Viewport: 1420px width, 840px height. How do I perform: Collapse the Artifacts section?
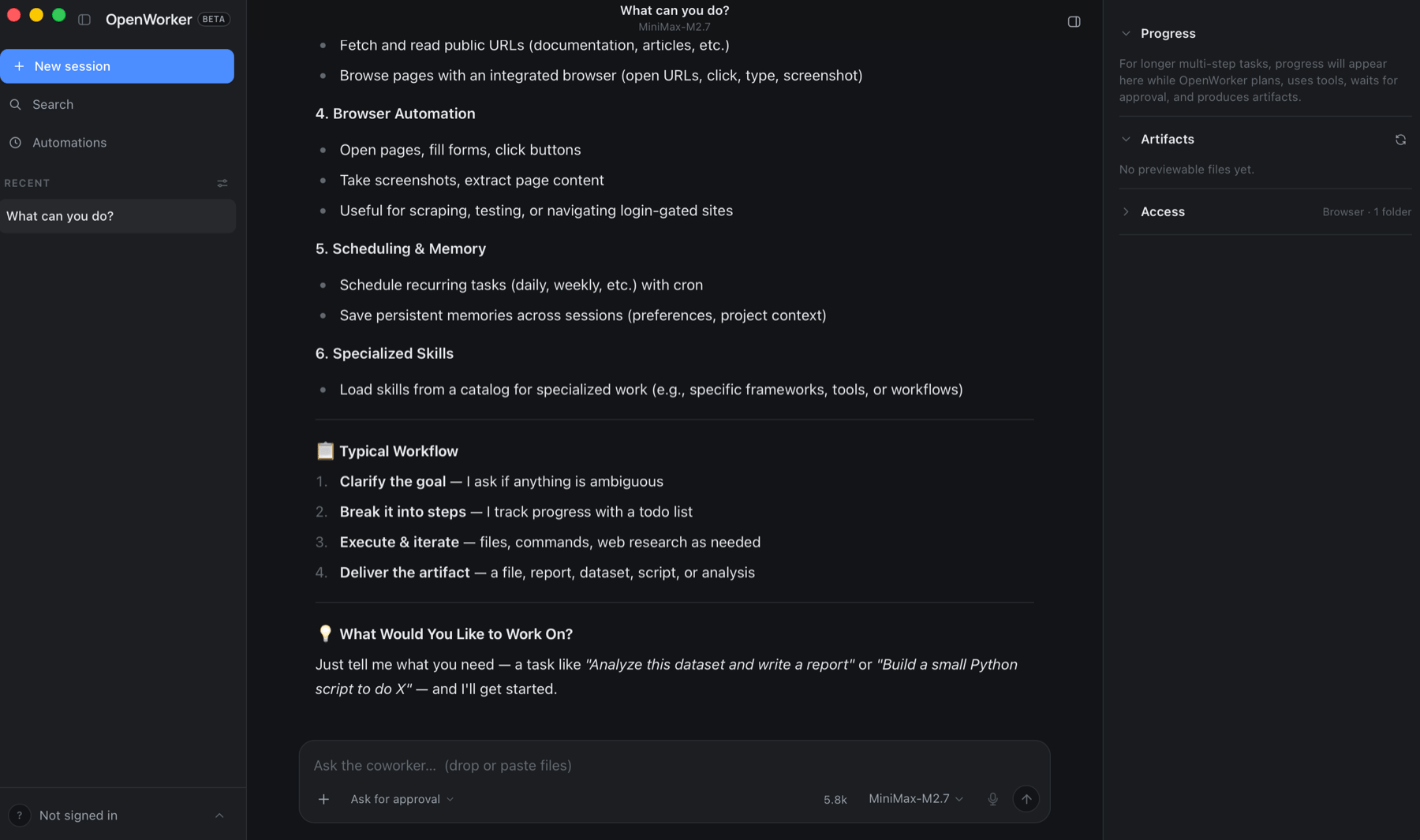(x=1126, y=139)
